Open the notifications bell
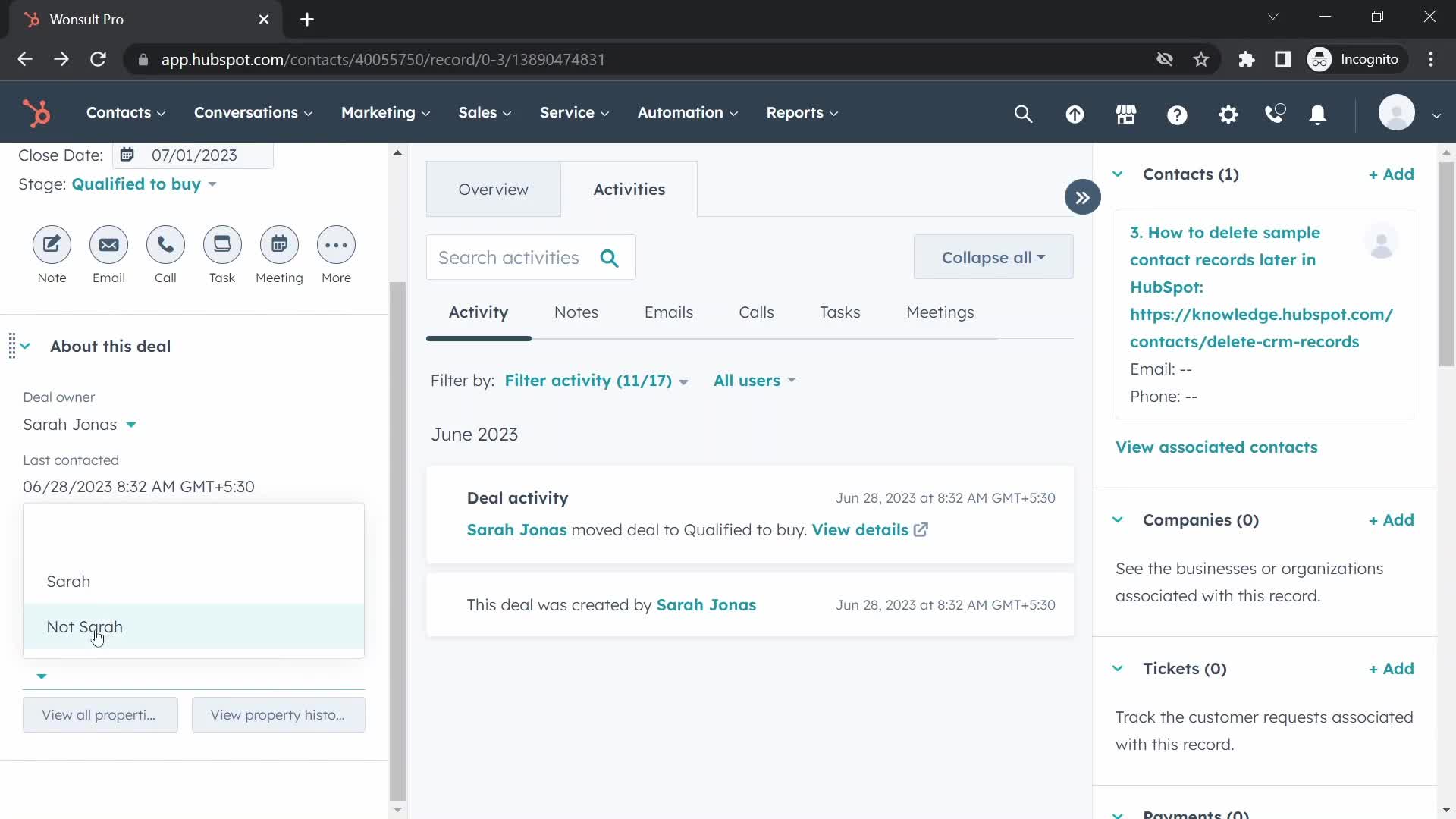Screen dimensions: 1456x819 tap(1318, 114)
